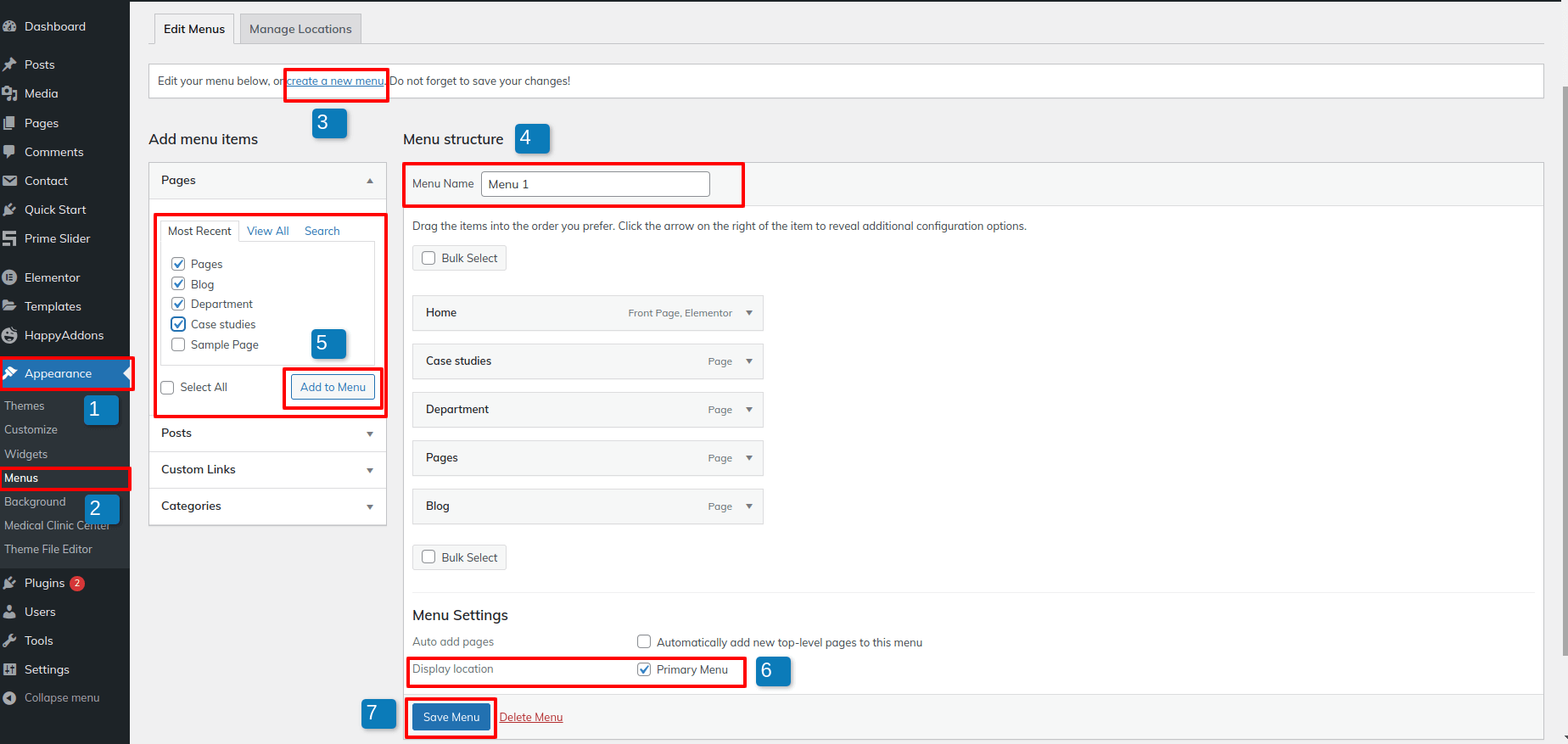Click the Plugins icon in sidebar

point(9,583)
